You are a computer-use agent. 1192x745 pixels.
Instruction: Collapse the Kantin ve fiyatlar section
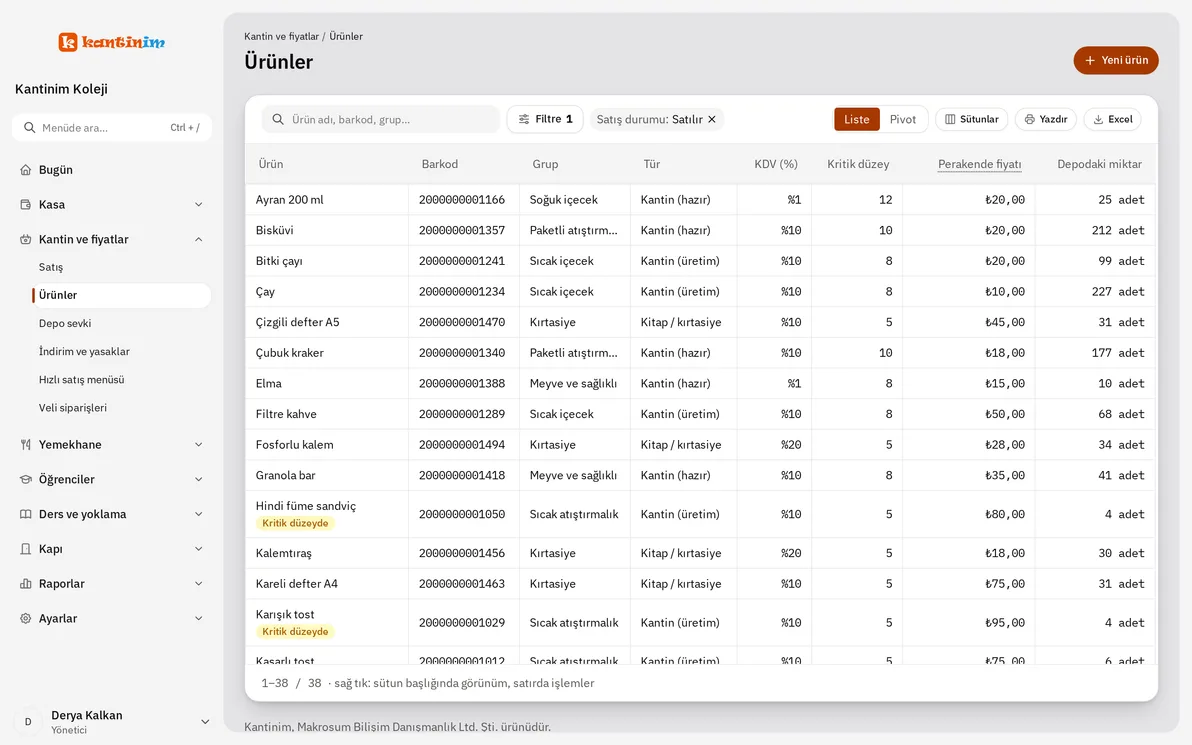[198, 239]
